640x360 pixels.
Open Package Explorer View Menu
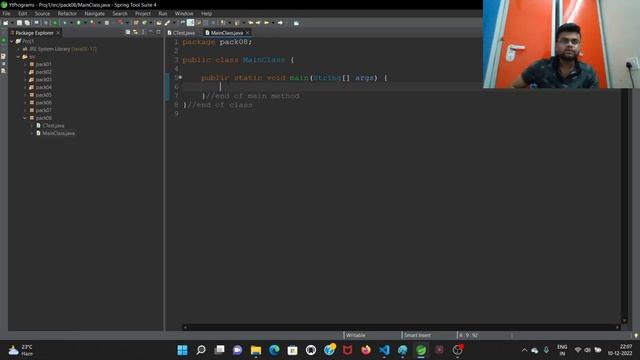point(143,32)
